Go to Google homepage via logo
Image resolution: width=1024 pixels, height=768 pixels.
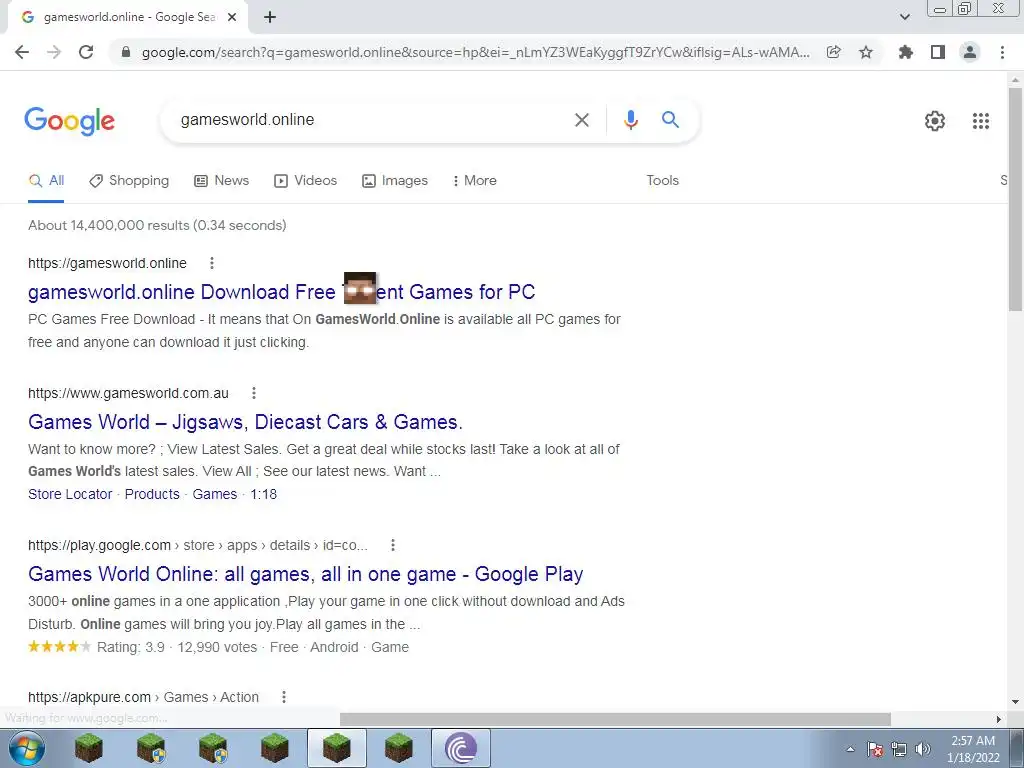[x=69, y=121]
